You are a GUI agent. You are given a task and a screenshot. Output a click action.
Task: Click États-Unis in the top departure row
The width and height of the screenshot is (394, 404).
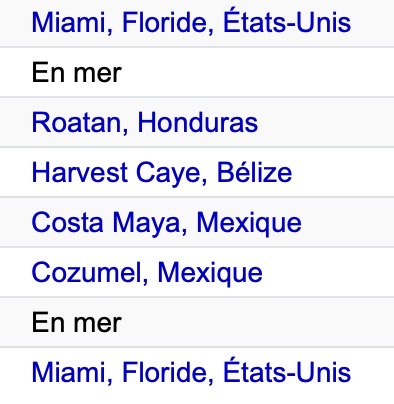(x=287, y=21)
